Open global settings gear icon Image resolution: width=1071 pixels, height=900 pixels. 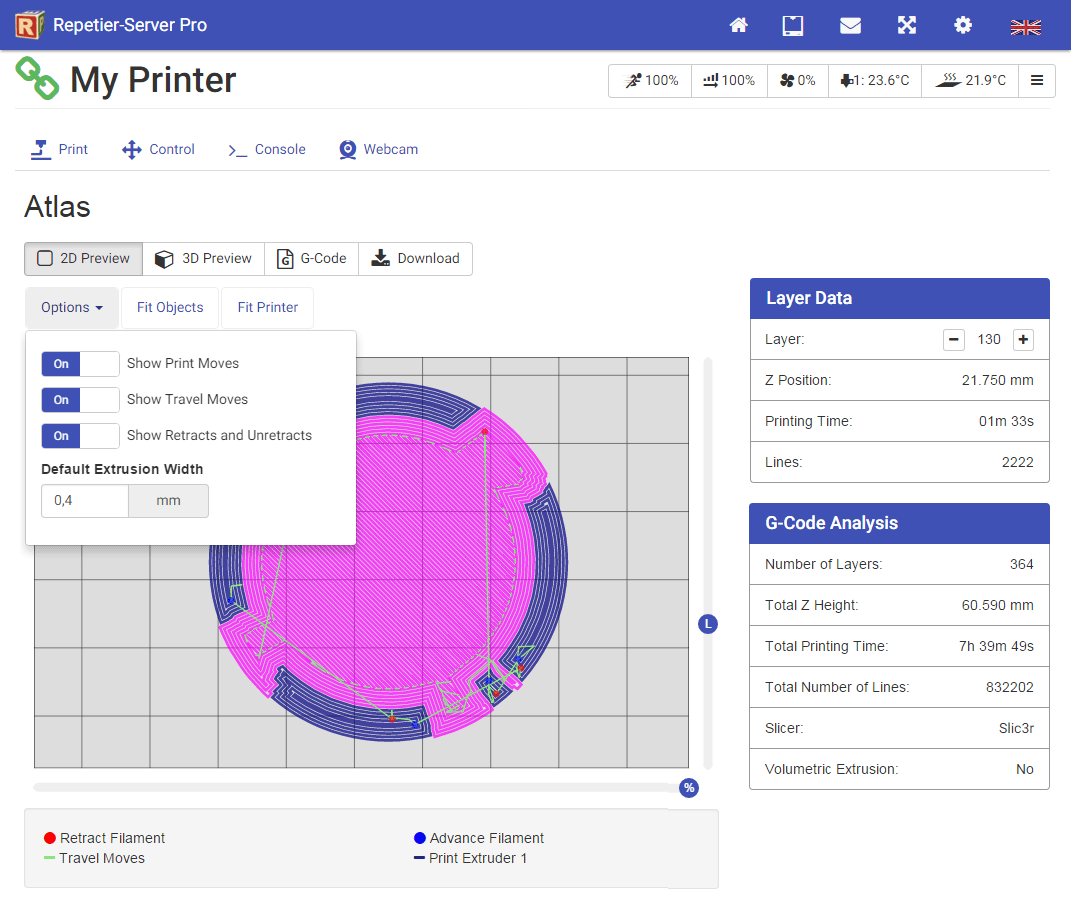[963, 26]
